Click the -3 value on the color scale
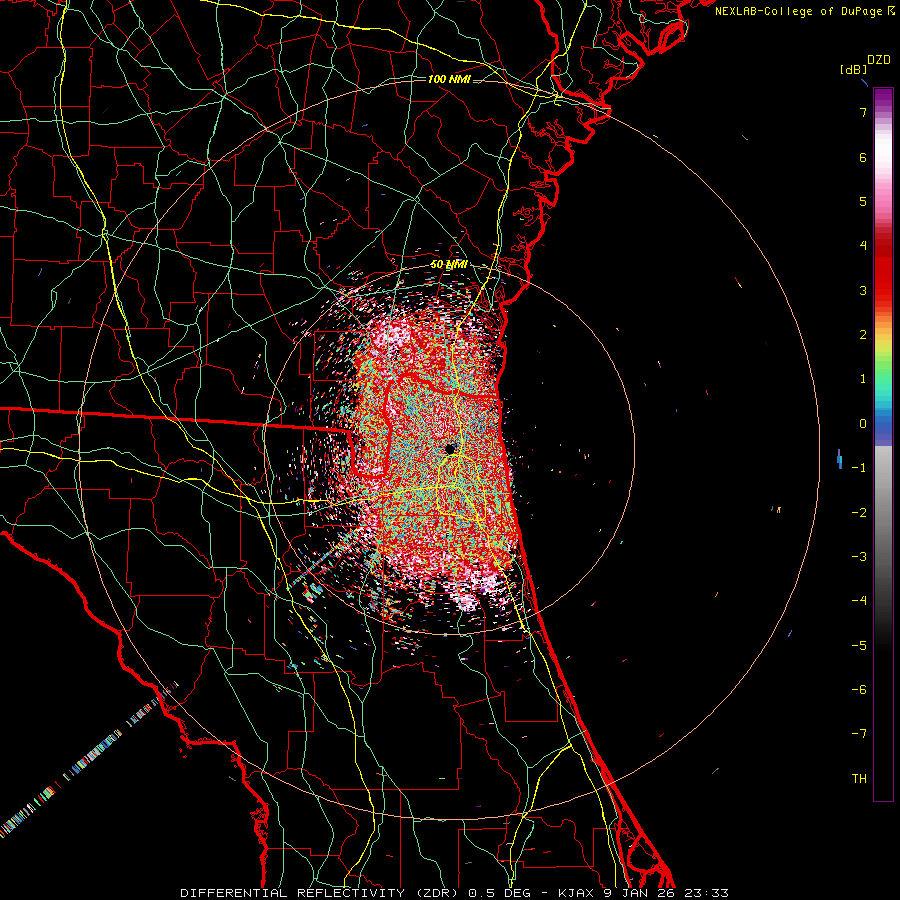900x900 pixels. [x=859, y=557]
